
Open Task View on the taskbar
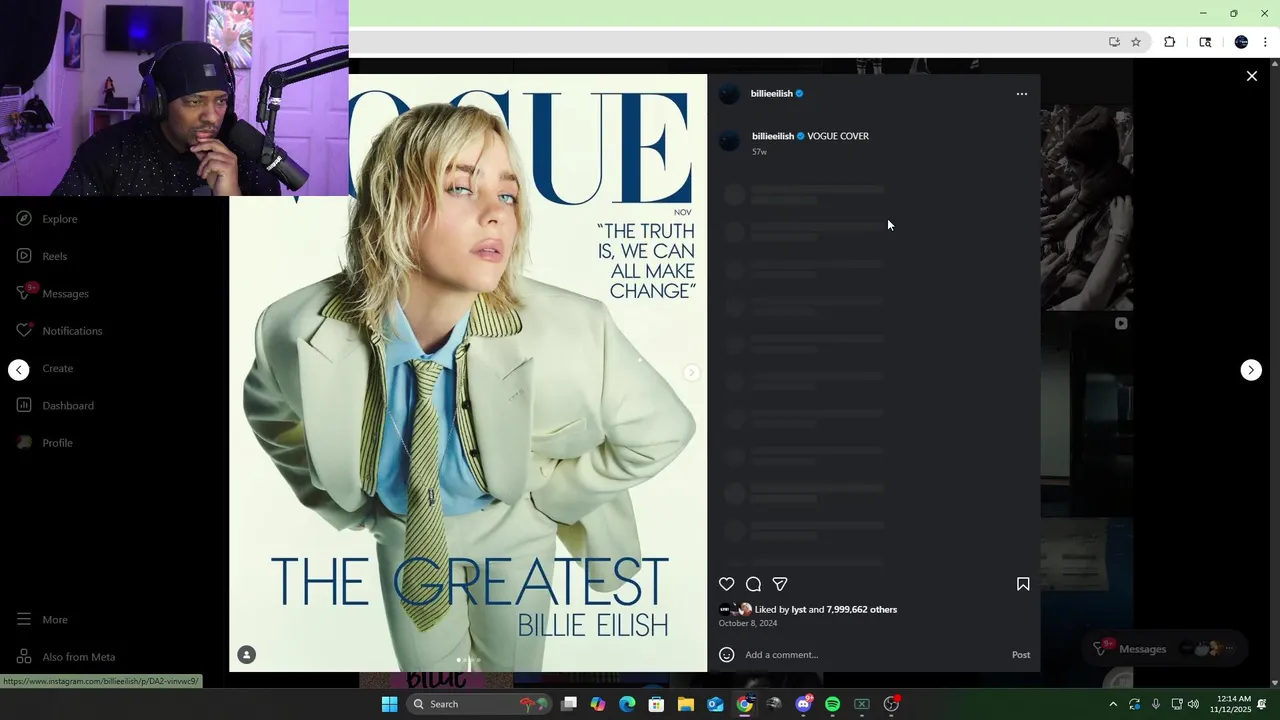pos(569,704)
